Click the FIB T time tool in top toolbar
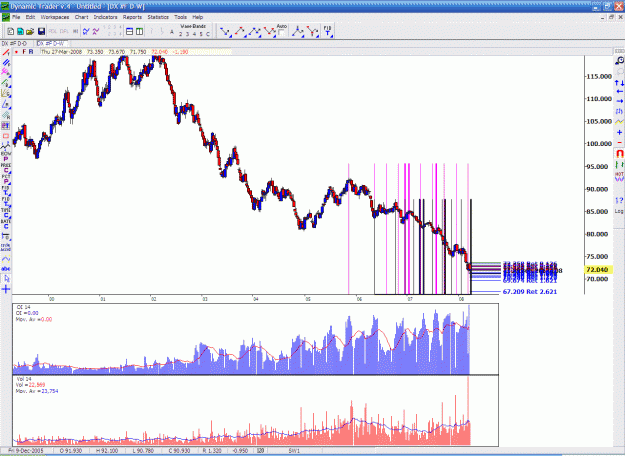This screenshot has width=625, height=456. (x=328, y=31)
